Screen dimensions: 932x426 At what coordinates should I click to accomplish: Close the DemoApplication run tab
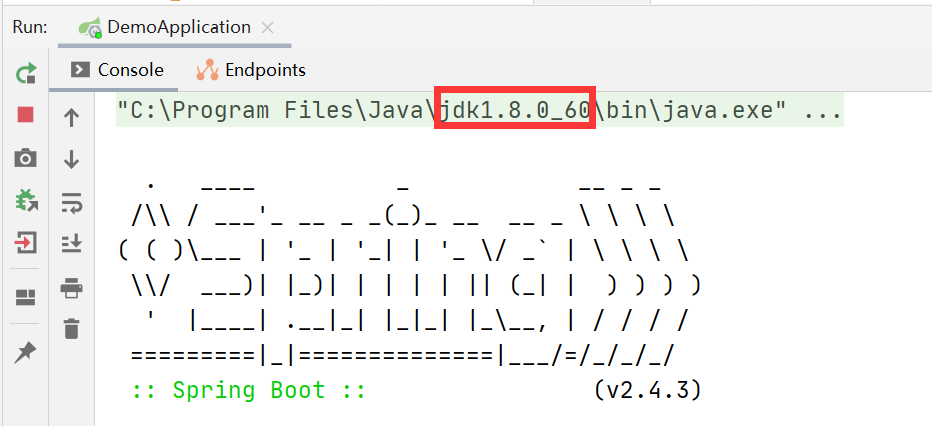tap(267, 28)
